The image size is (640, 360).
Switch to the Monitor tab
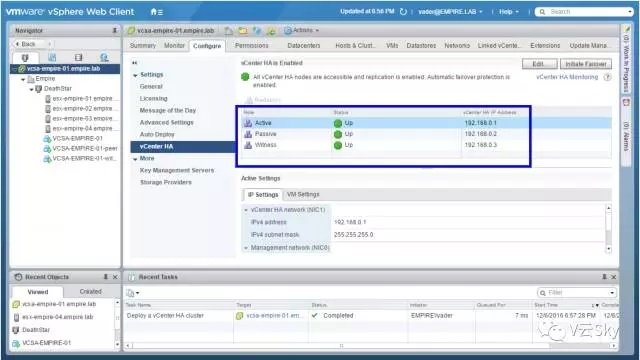[x=174, y=46]
